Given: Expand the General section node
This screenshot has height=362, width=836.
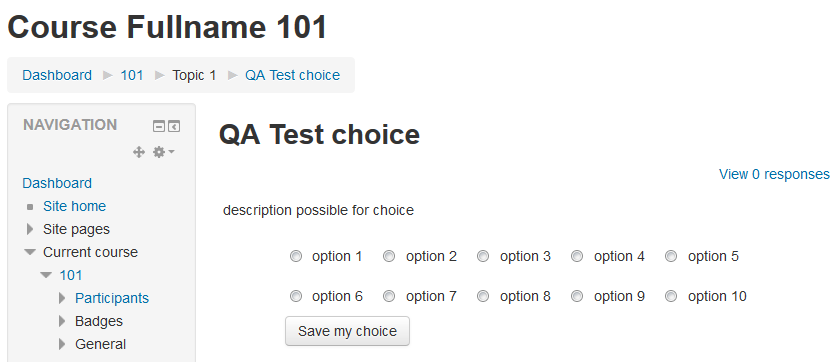Looking at the screenshot, I should point(62,344).
